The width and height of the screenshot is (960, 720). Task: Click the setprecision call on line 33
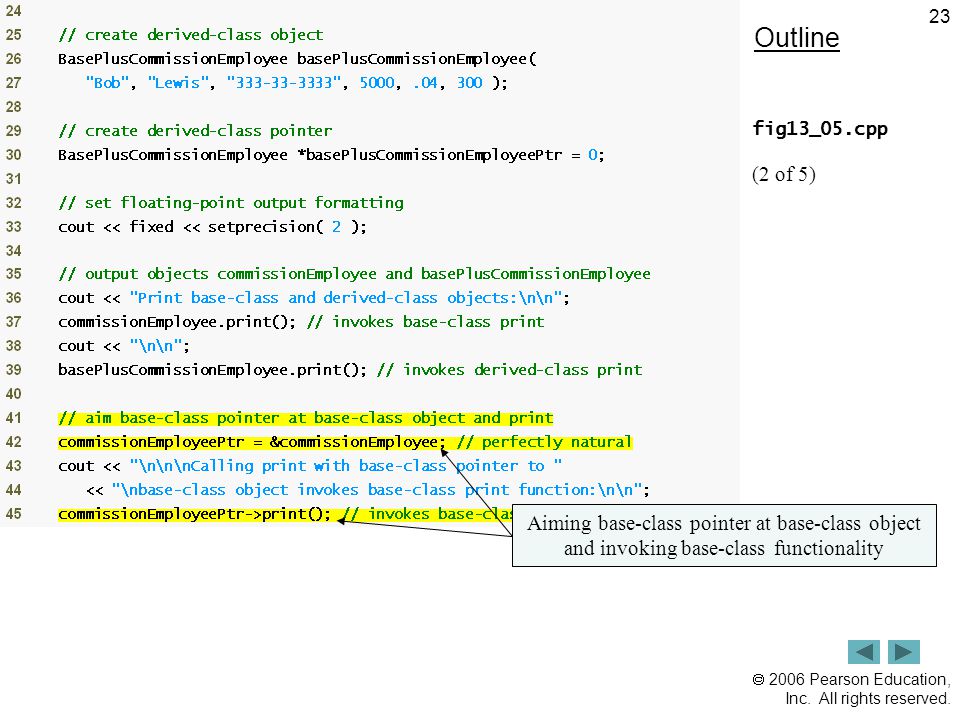click(287, 227)
